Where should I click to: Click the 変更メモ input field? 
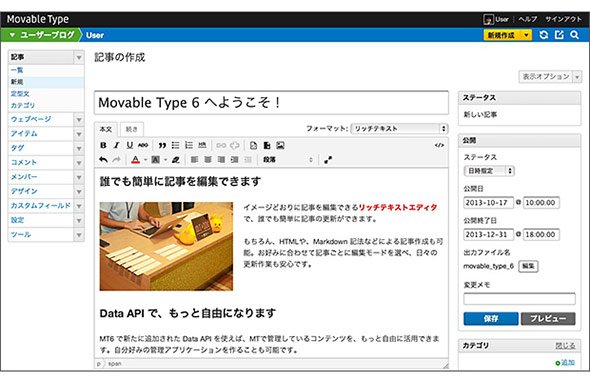click(519, 299)
